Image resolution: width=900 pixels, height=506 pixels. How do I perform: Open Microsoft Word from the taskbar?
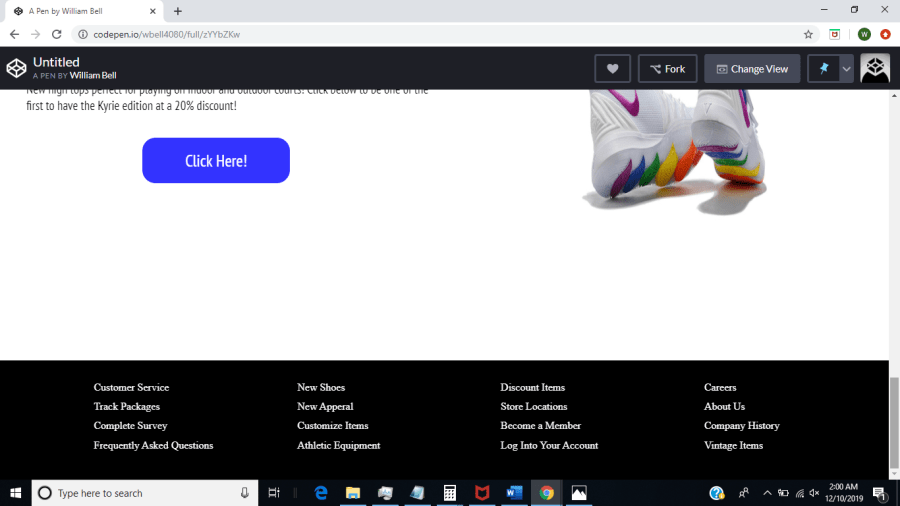point(514,493)
